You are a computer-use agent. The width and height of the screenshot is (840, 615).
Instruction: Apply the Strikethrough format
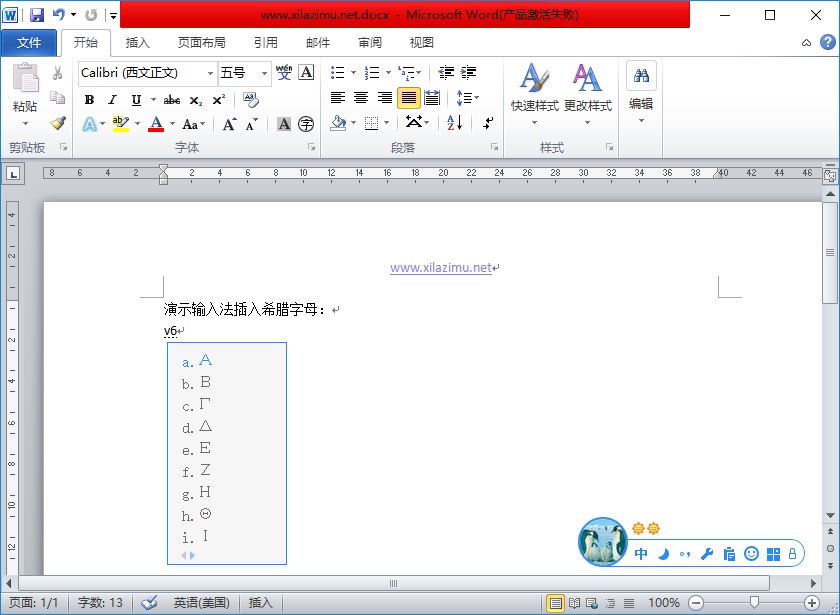(x=172, y=100)
